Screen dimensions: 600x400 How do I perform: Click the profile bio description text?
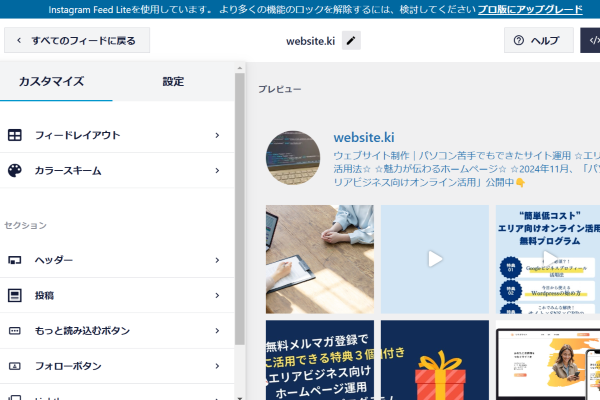(466, 169)
